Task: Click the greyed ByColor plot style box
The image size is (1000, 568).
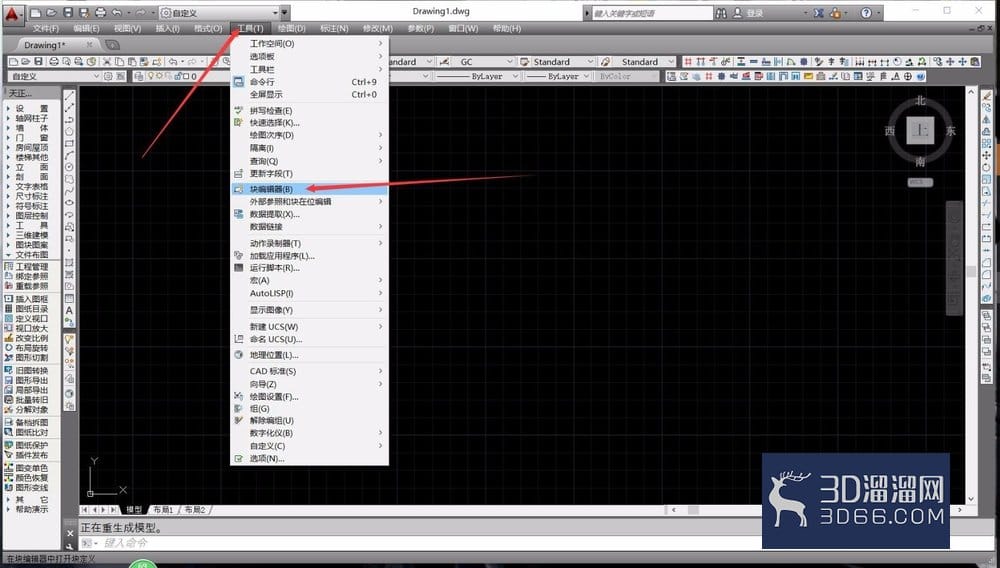Action: coord(628,76)
